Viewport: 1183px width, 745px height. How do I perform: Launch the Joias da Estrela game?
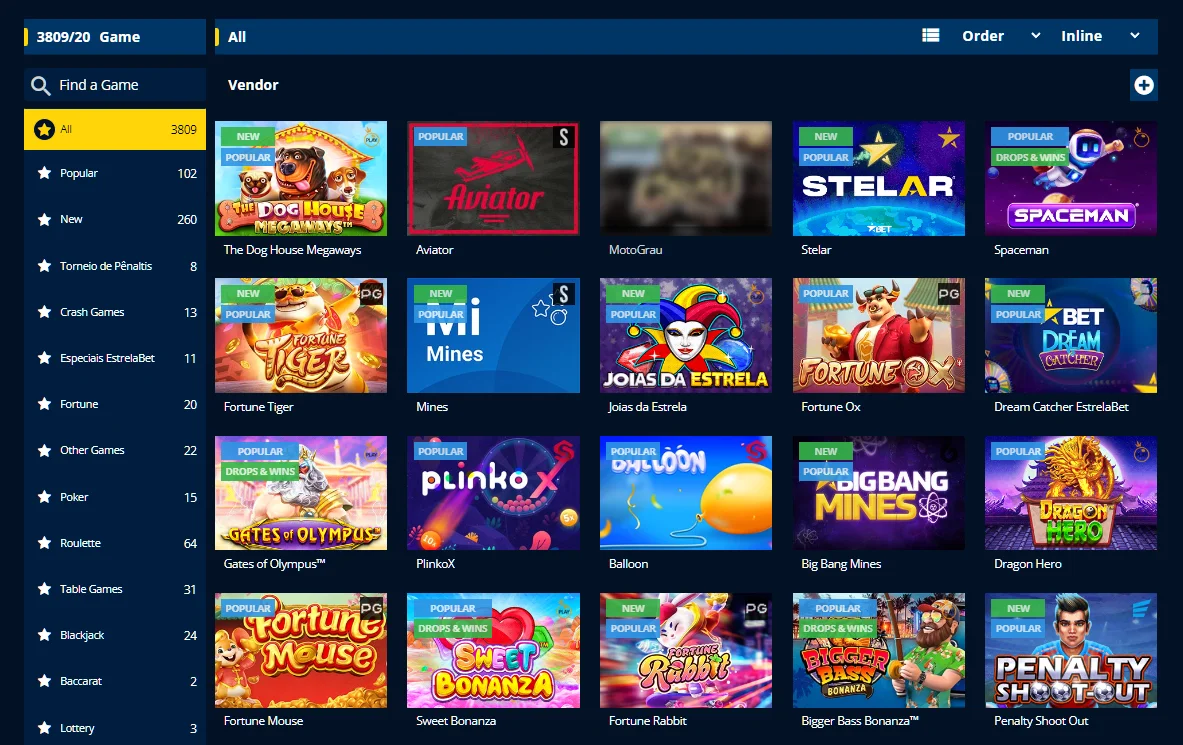coord(686,335)
